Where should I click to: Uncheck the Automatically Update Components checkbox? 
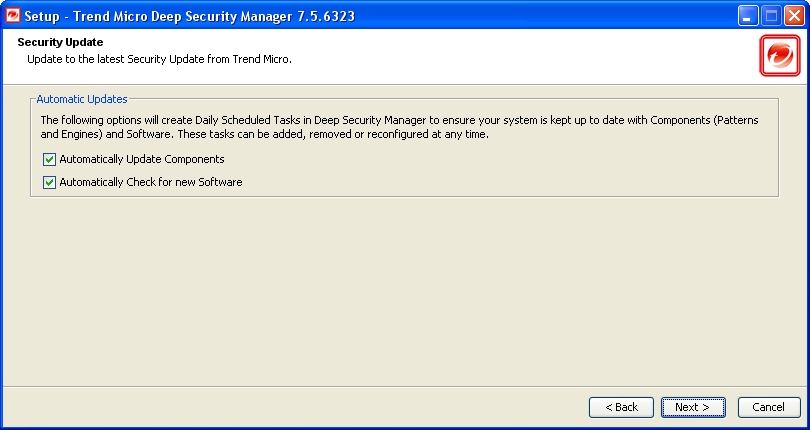(49, 159)
